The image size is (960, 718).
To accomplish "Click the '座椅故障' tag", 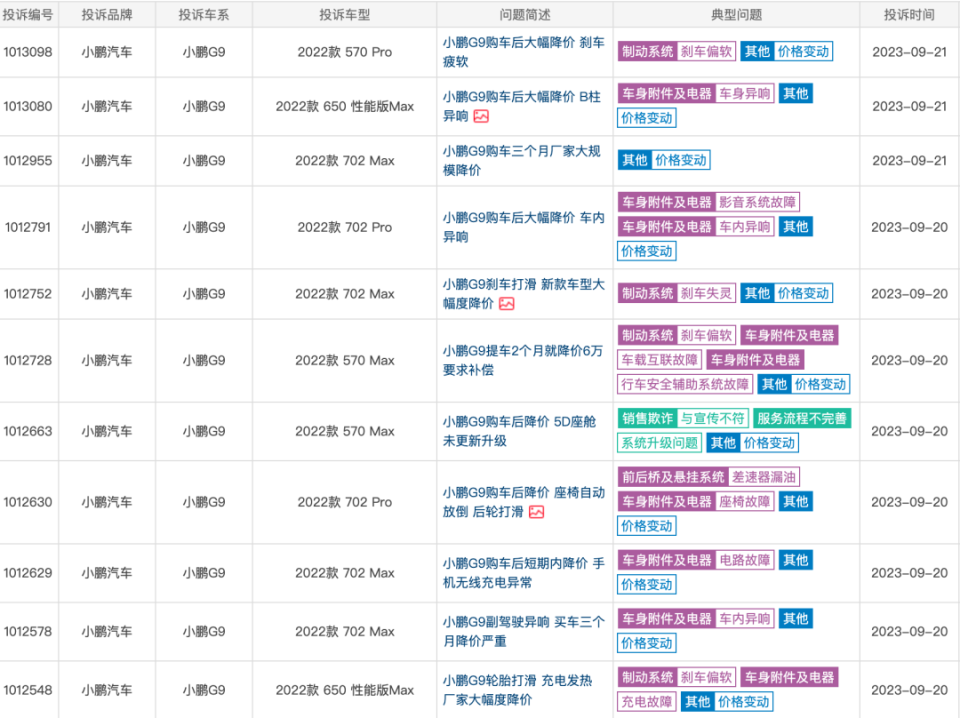I will [x=744, y=502].
